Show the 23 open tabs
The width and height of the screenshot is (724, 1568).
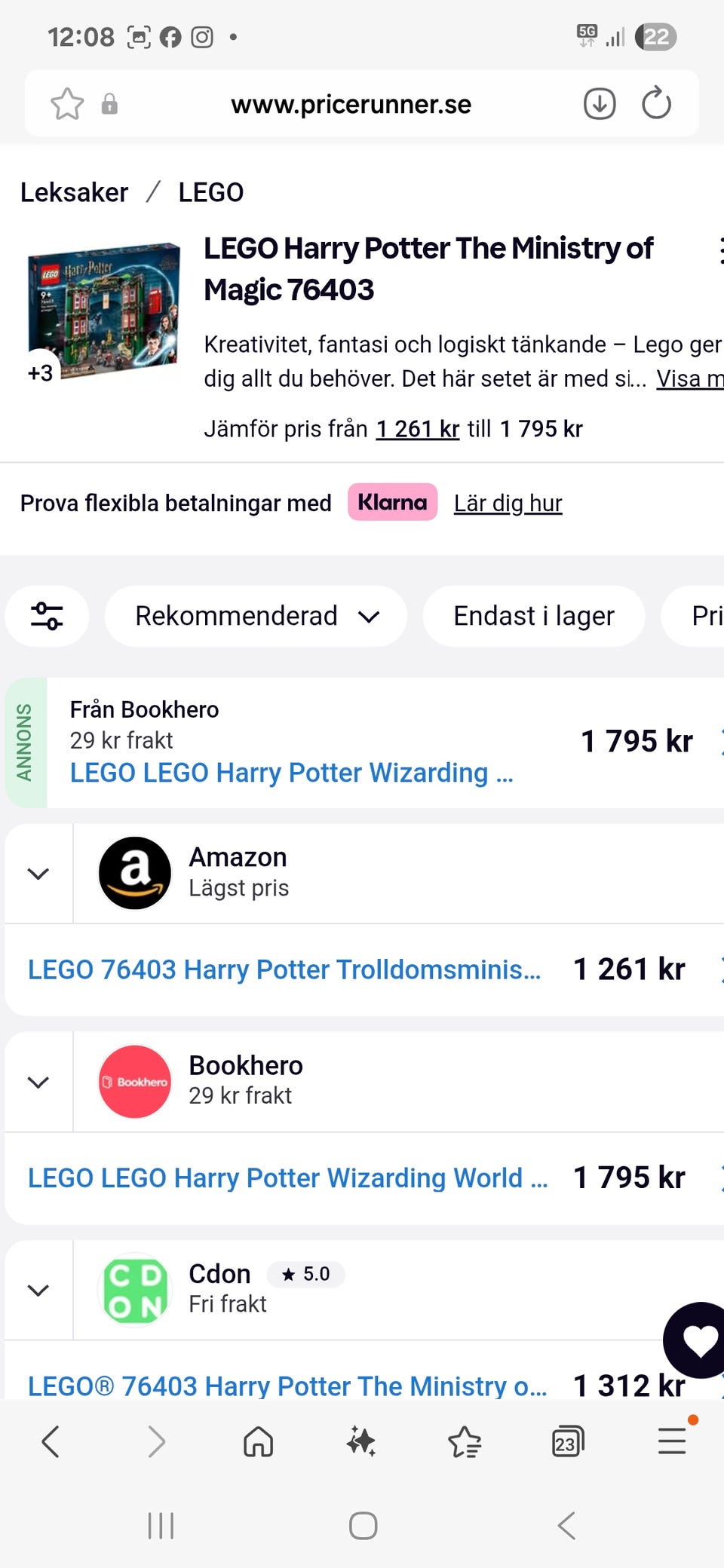coord(567,1442)
